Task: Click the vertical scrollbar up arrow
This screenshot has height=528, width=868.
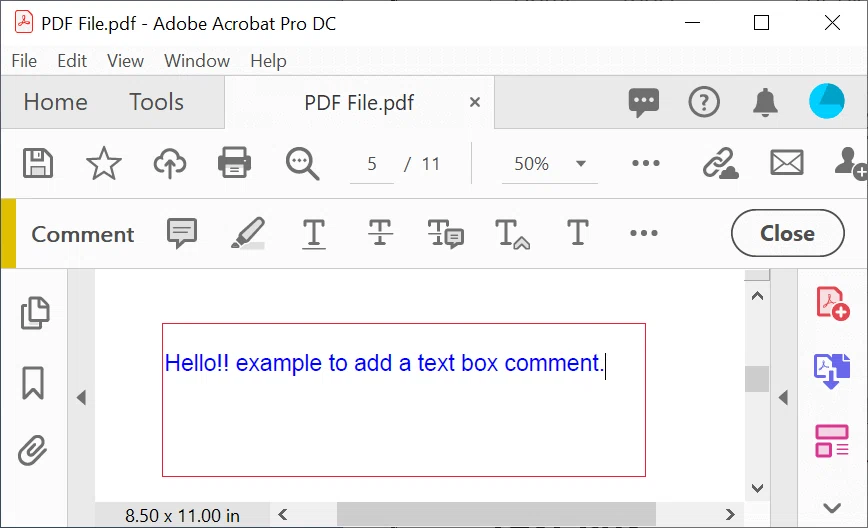Action: click(x=757, y=296)
